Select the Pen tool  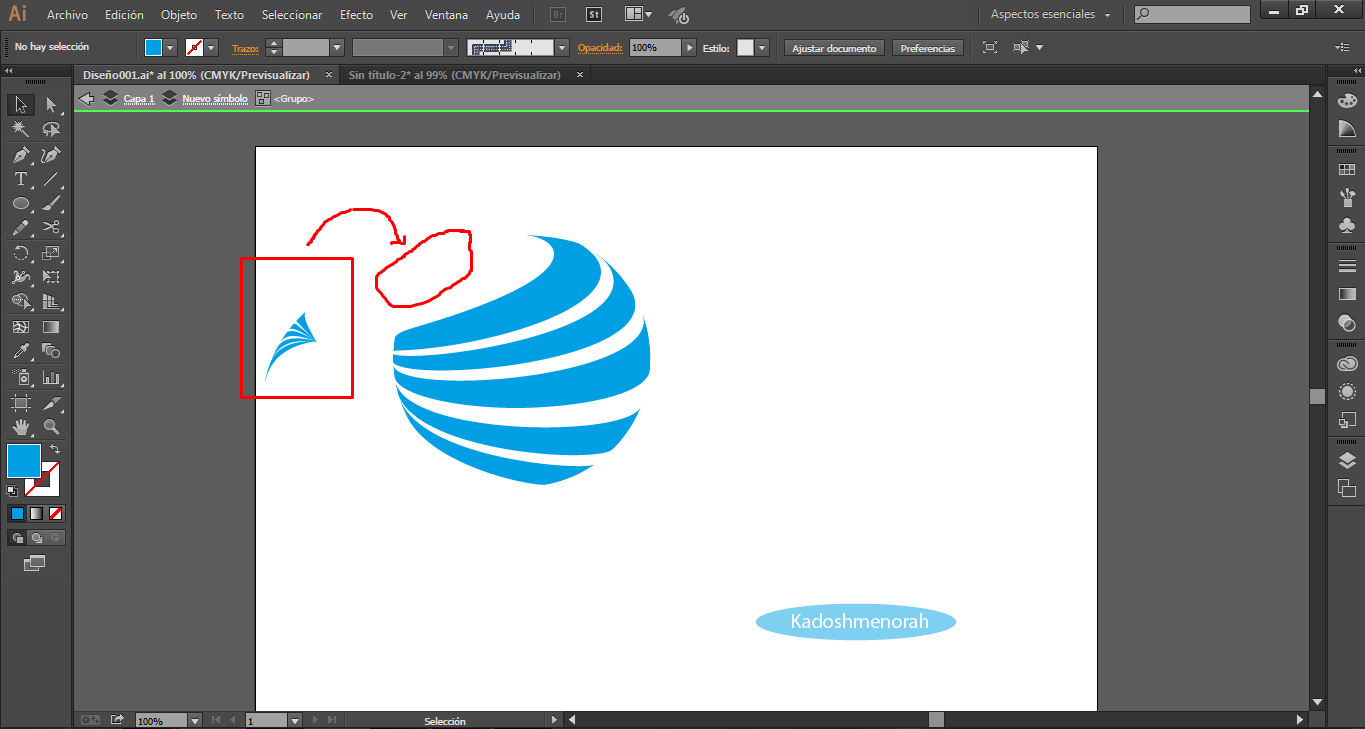[20, 155]
